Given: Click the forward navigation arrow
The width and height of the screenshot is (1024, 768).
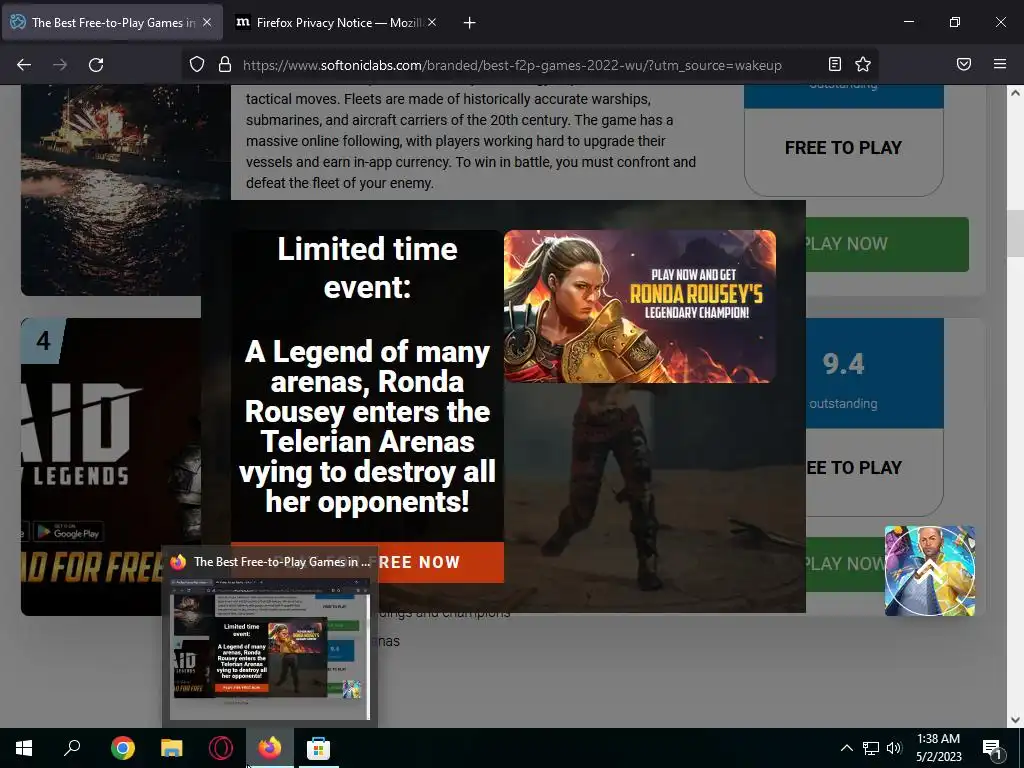Looking at the screenshot, I should [60, 65].
